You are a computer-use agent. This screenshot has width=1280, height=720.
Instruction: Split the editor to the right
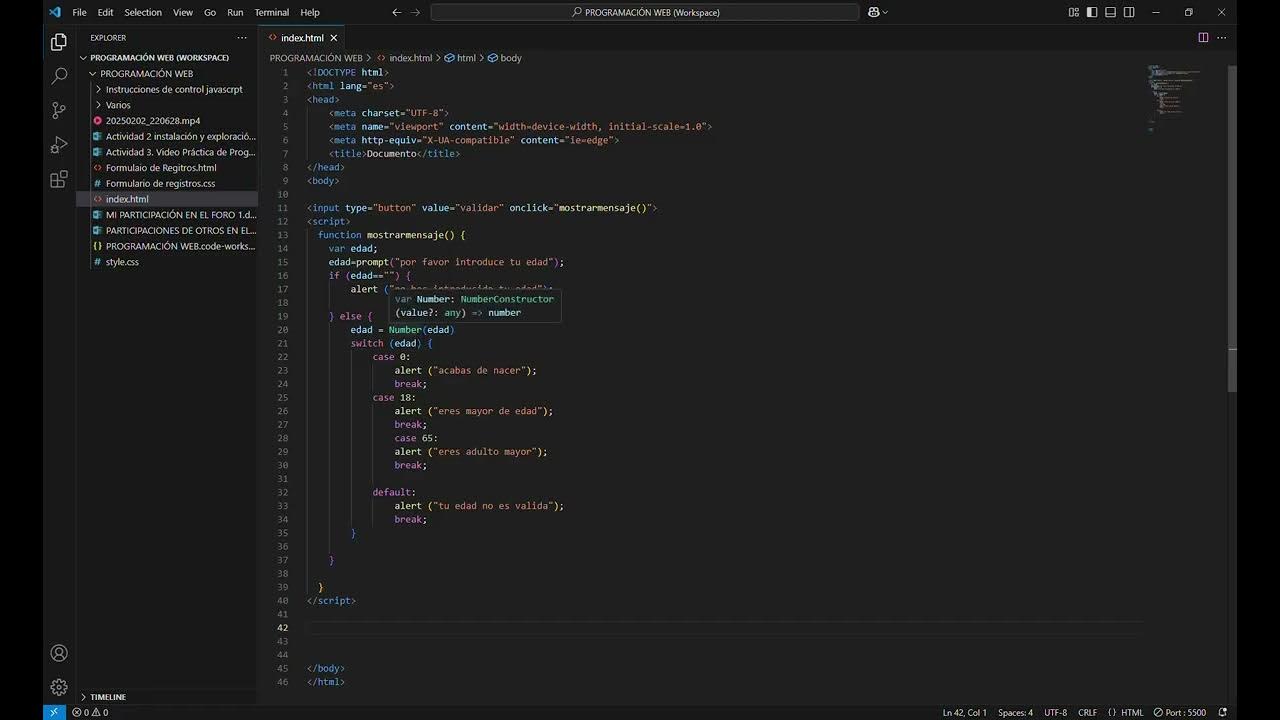click(1203, 37)
